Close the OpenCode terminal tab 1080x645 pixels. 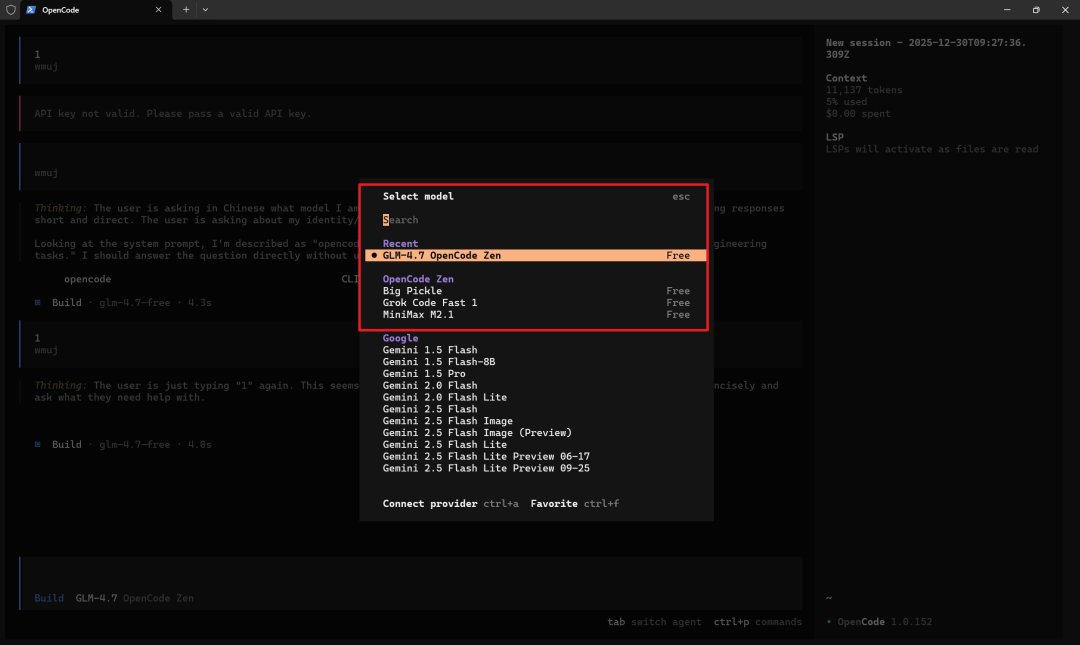[158, 10]
